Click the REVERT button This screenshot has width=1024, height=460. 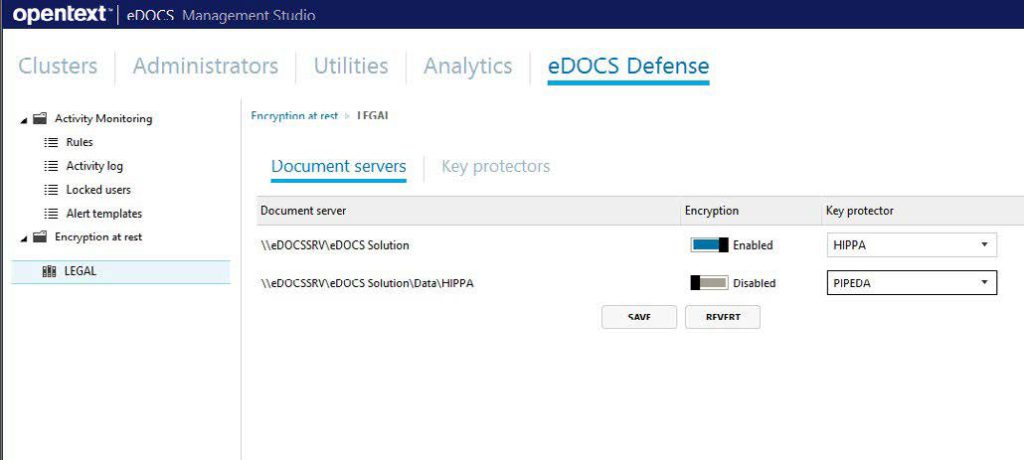[722, 317]
